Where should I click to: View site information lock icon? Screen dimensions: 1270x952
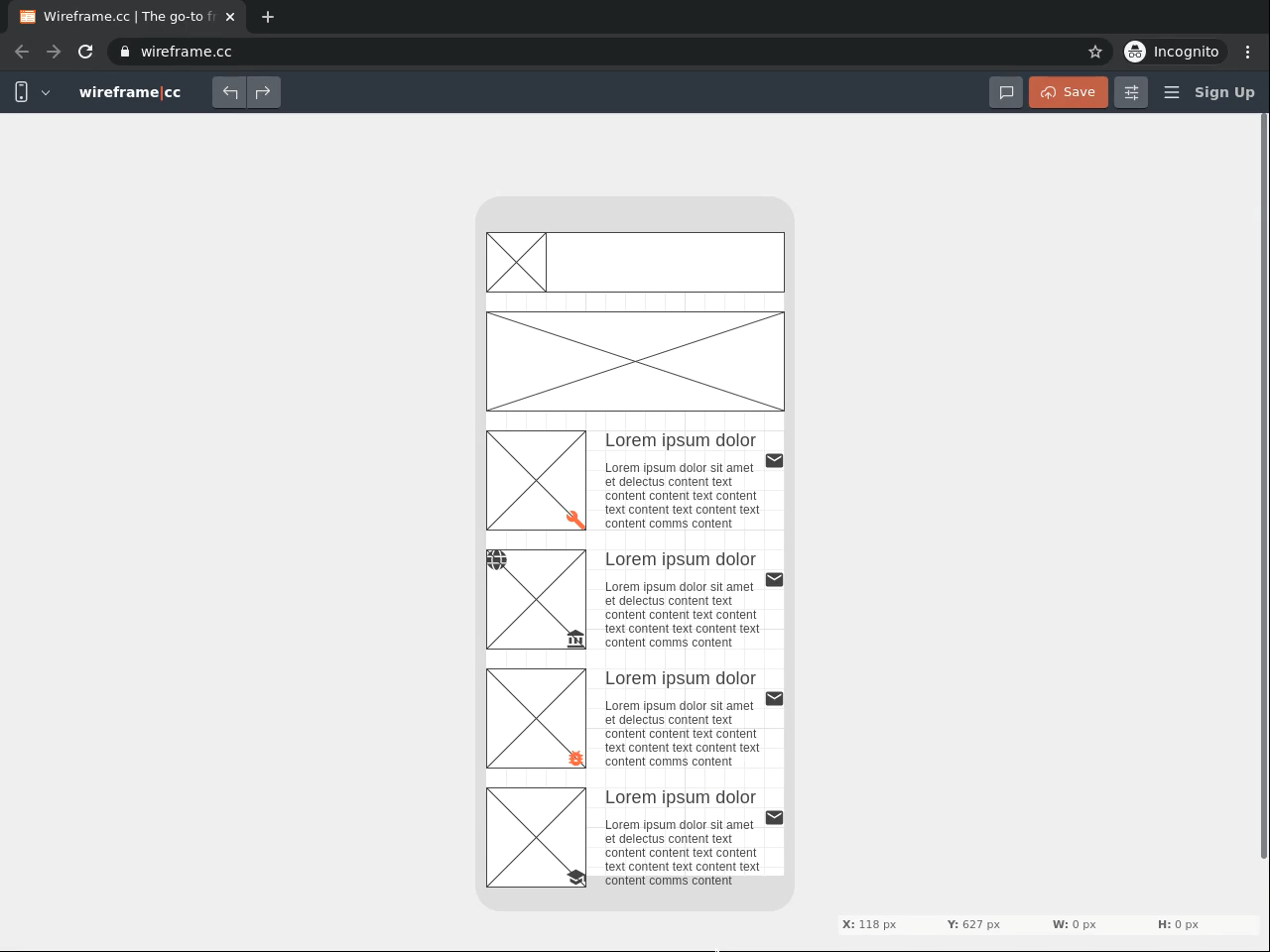point(124,52)
